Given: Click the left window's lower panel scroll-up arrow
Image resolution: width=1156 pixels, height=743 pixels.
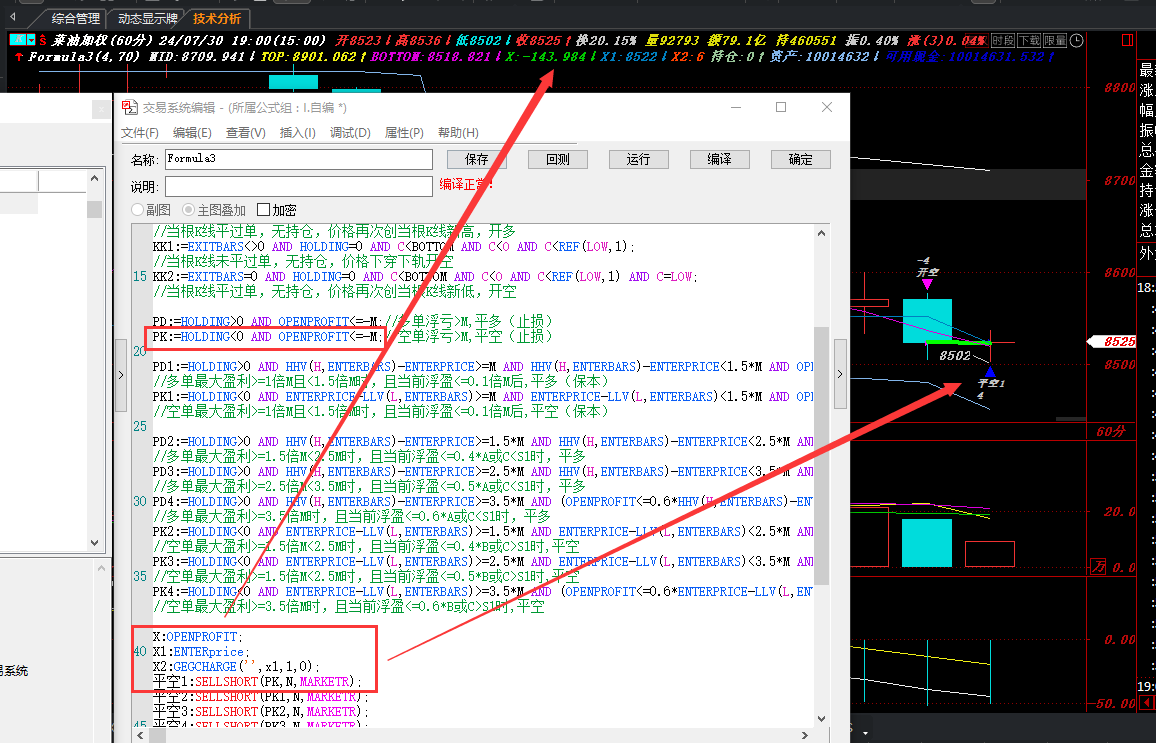Looking at the screenshot, I should point(102,568).
